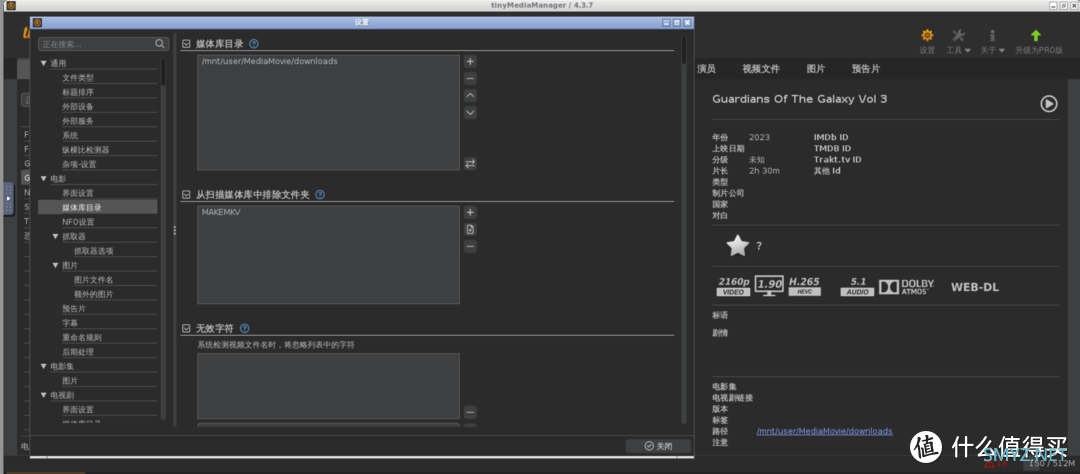This screenshot has height=474, width=1080.
Task: Click the star rating icon
Action: (737, 245)
